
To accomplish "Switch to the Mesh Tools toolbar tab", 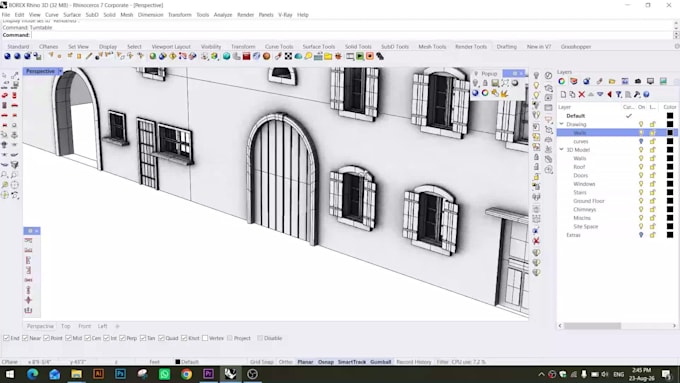I will point(432,46).
